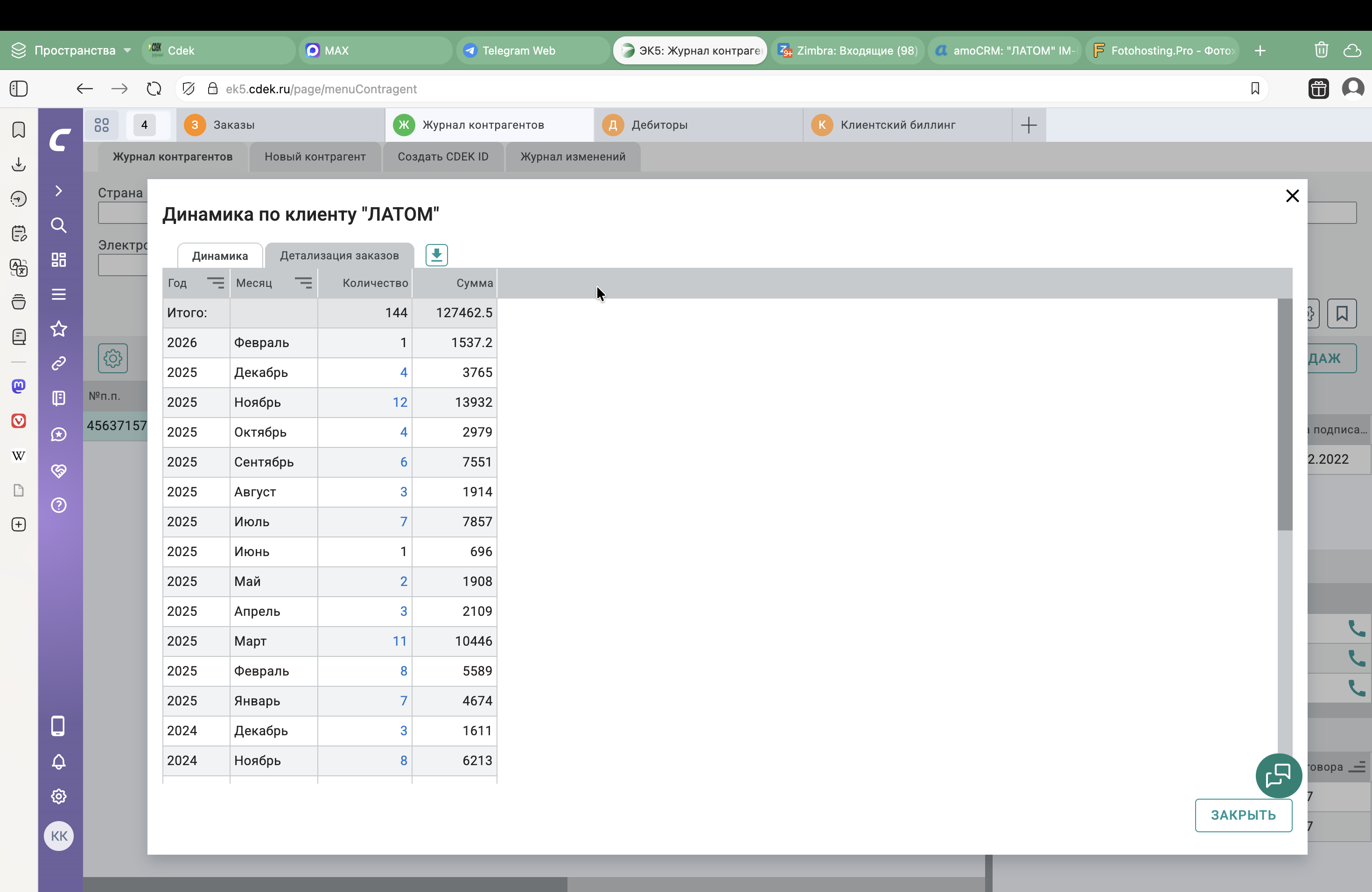Click order count 12 for Ноябрь 2025
The height and width of the screenshot is (892, 1372).
click(x=399, y=402)
